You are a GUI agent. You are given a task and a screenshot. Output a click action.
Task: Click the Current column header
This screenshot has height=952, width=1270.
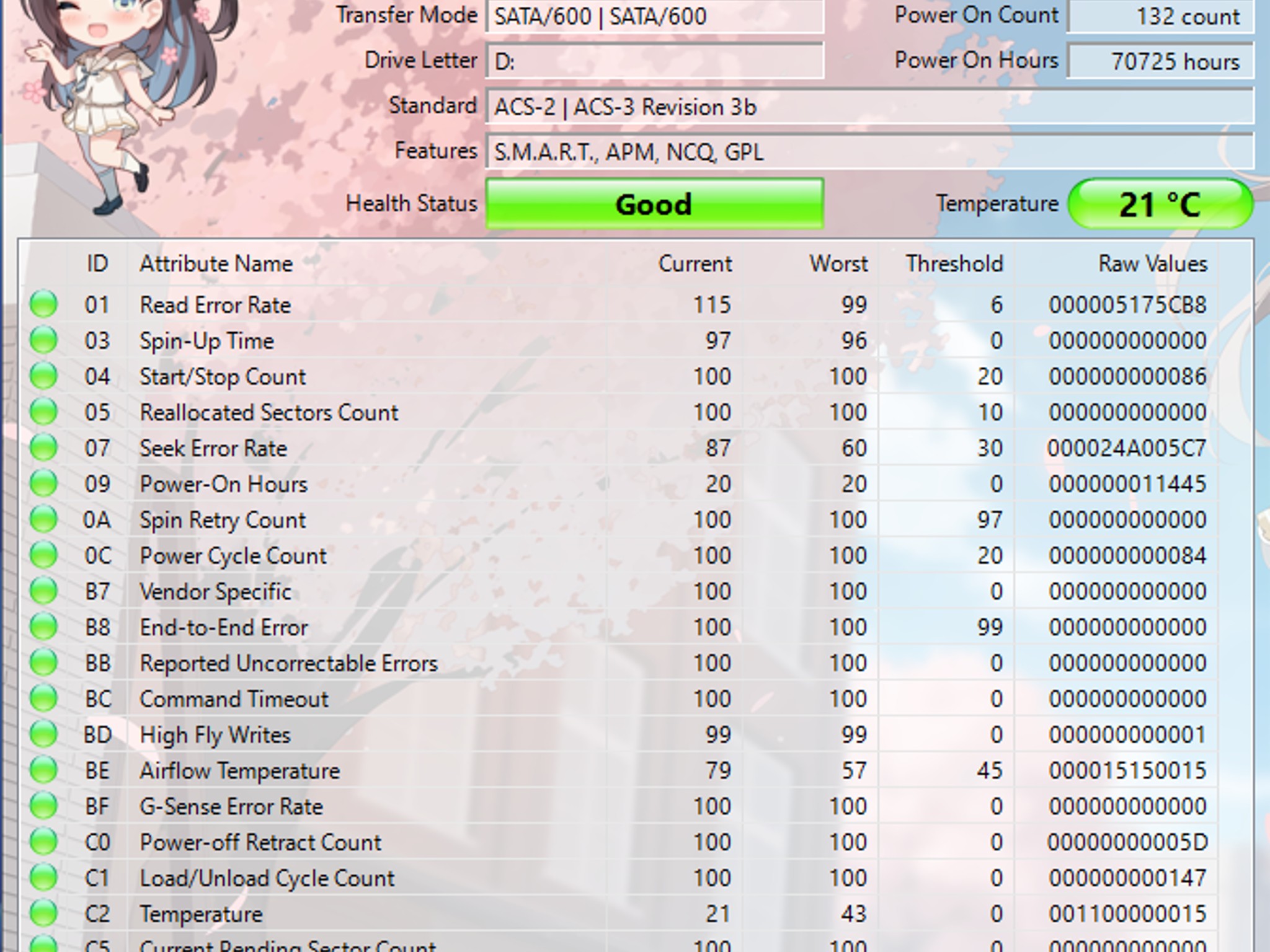coord(695,264)
